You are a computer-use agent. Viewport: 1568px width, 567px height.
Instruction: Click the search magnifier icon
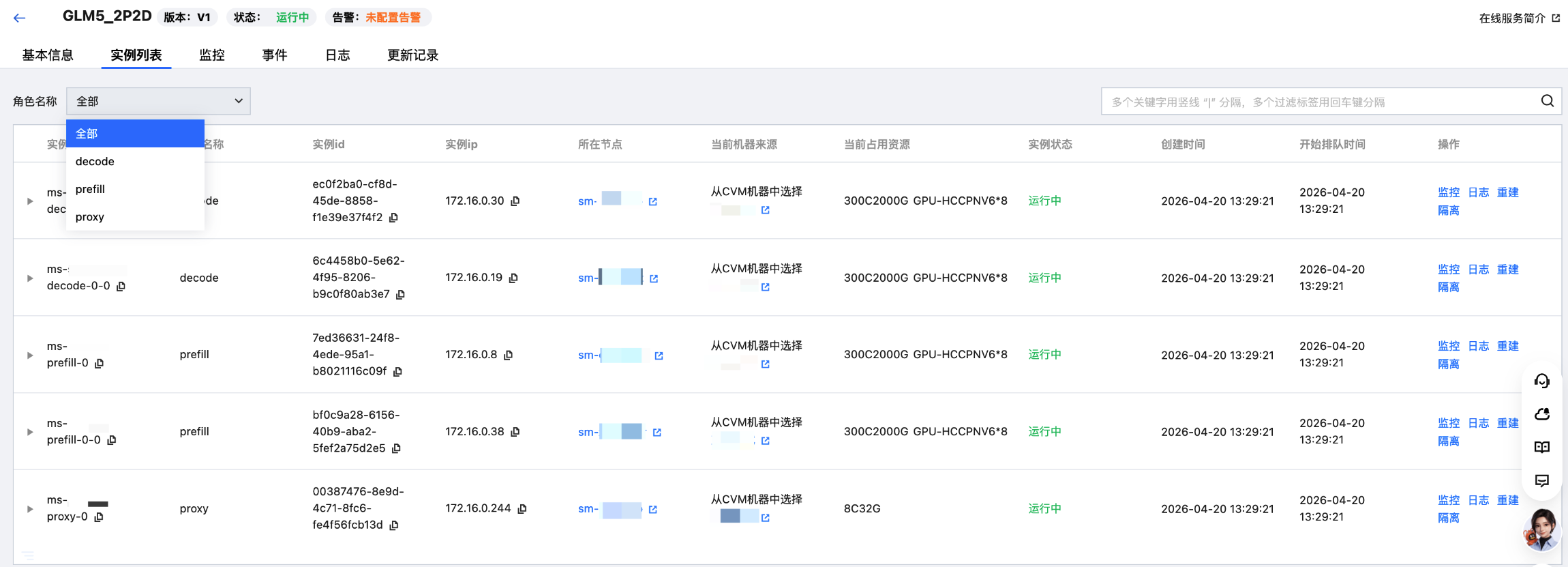point(1547,101)
